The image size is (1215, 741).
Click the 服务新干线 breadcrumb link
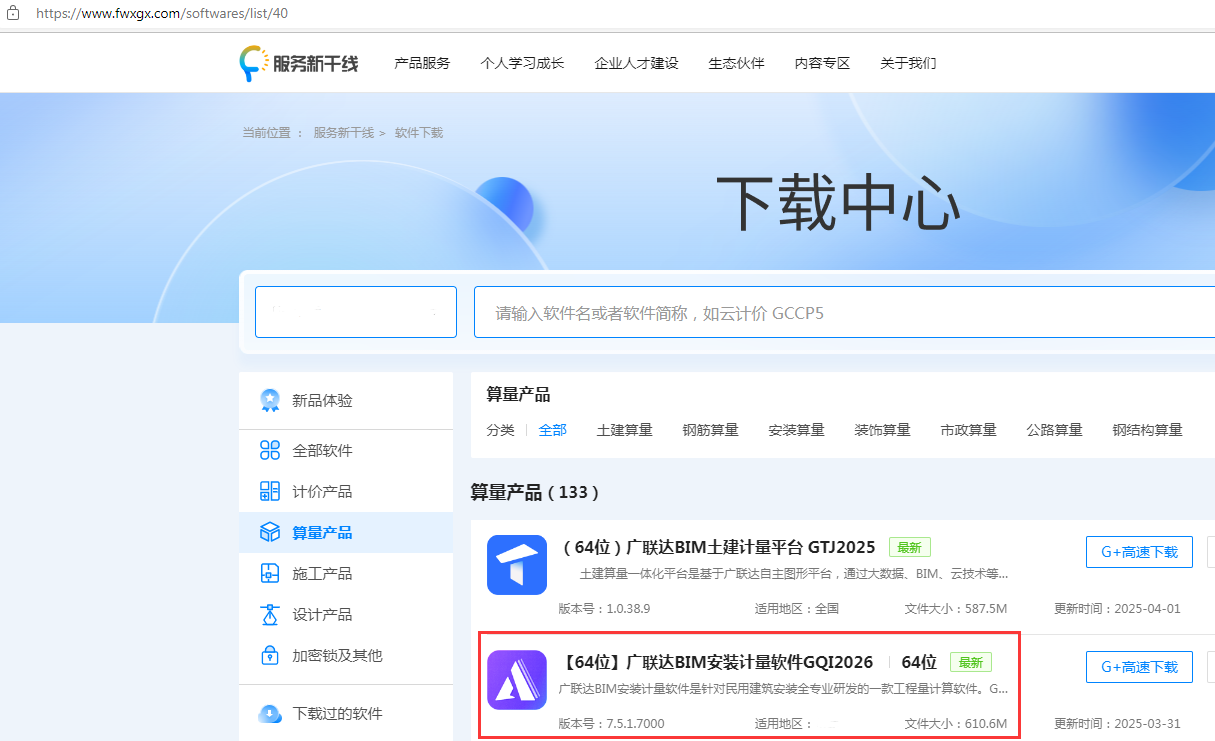tap(343, 132)
